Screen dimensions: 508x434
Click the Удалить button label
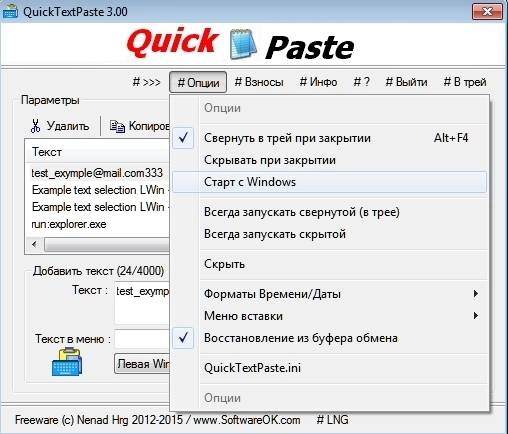68,126
